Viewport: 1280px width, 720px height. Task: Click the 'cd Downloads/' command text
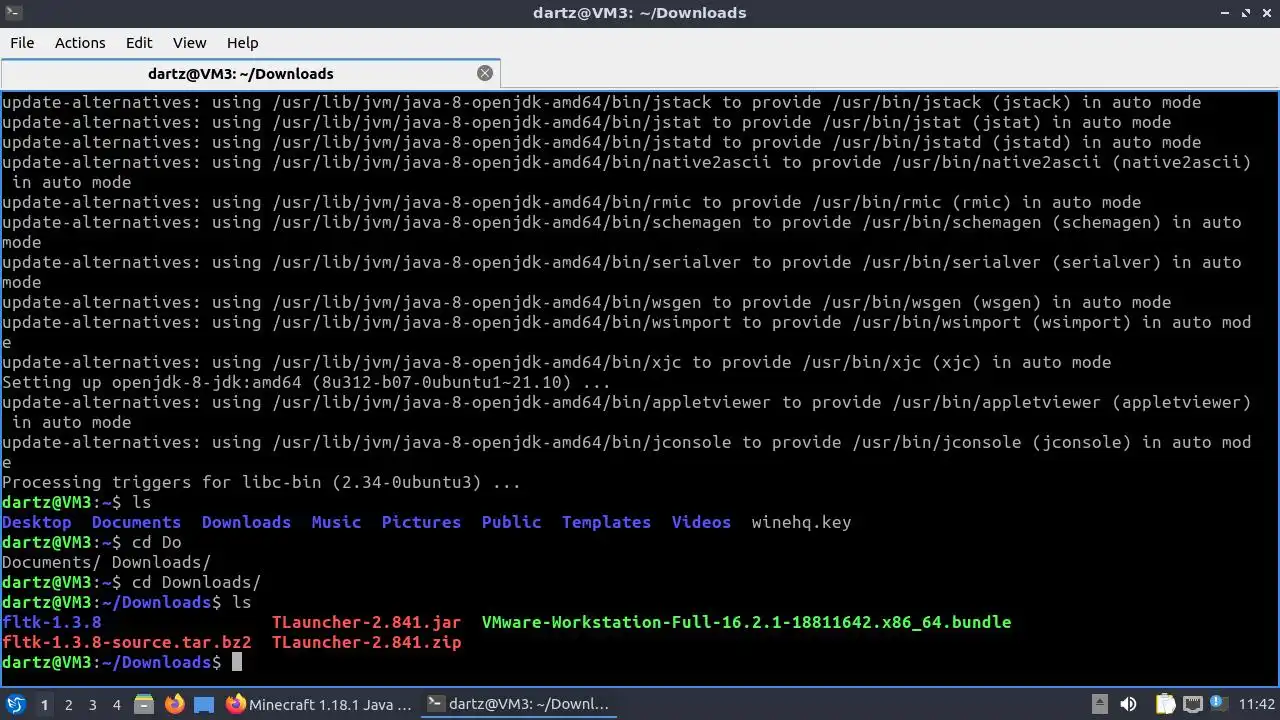(196, 582)
